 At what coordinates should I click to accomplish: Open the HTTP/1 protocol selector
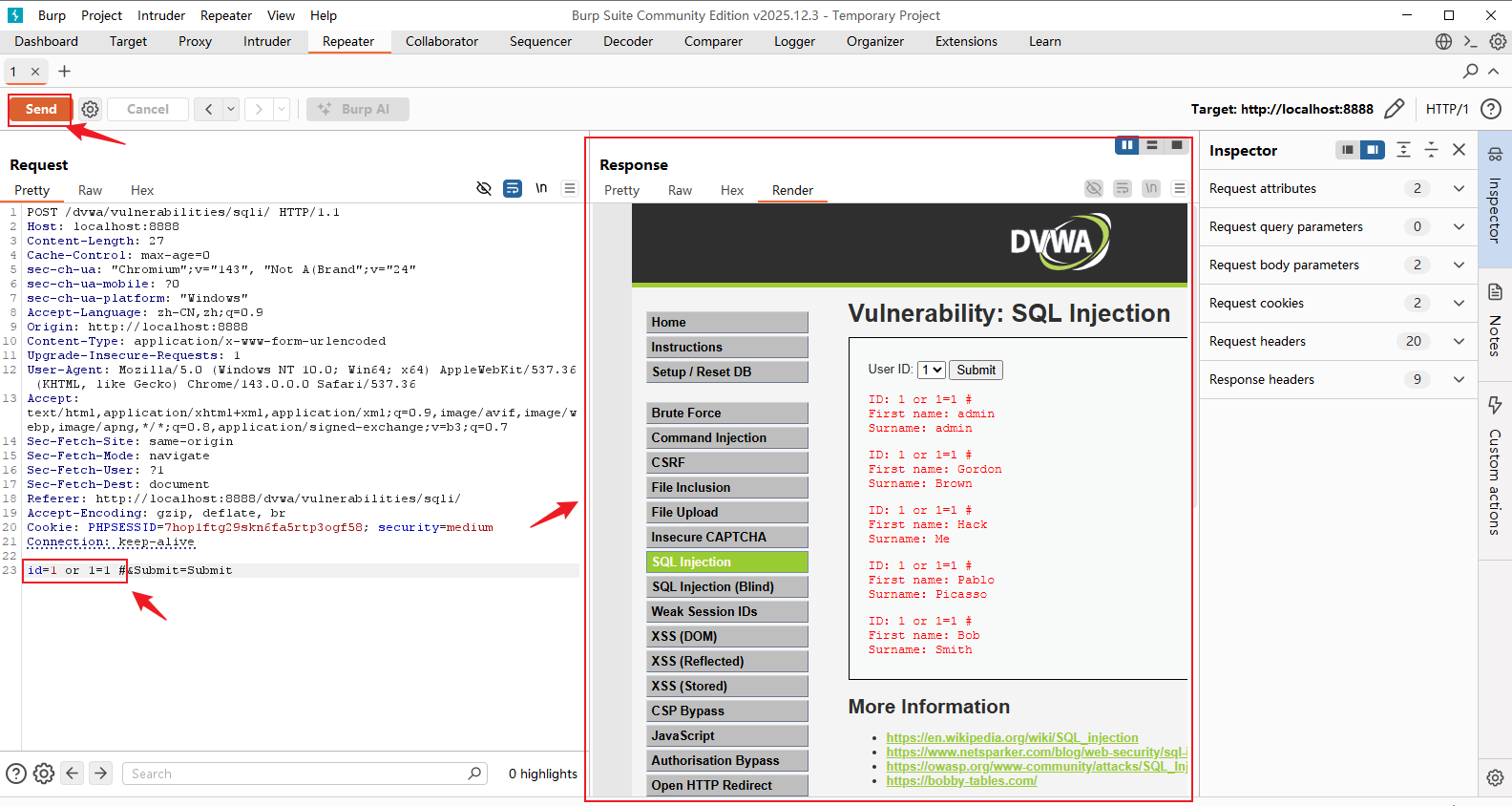pyautogui.click(x=1447, y=109)
